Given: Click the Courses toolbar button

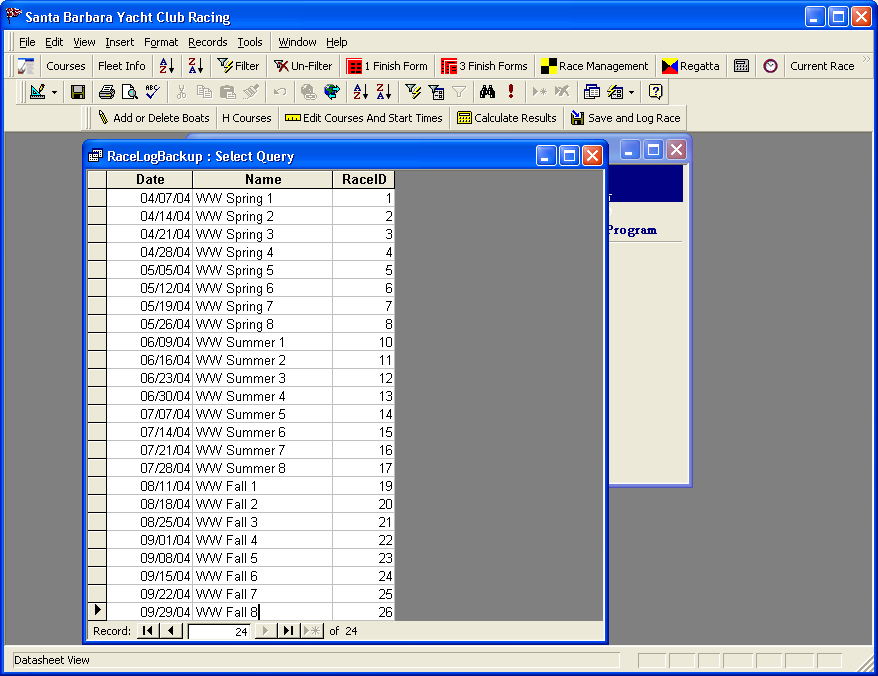Looking at the screenshot, I should point(66,66).
